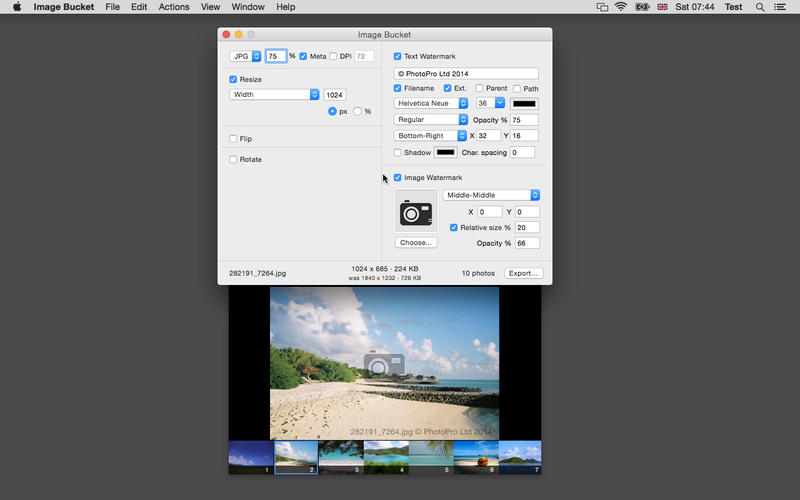Click the image watermark Opacity field 66
The height and width of the screenshot is (500, 800).
(x=527, y=243)
